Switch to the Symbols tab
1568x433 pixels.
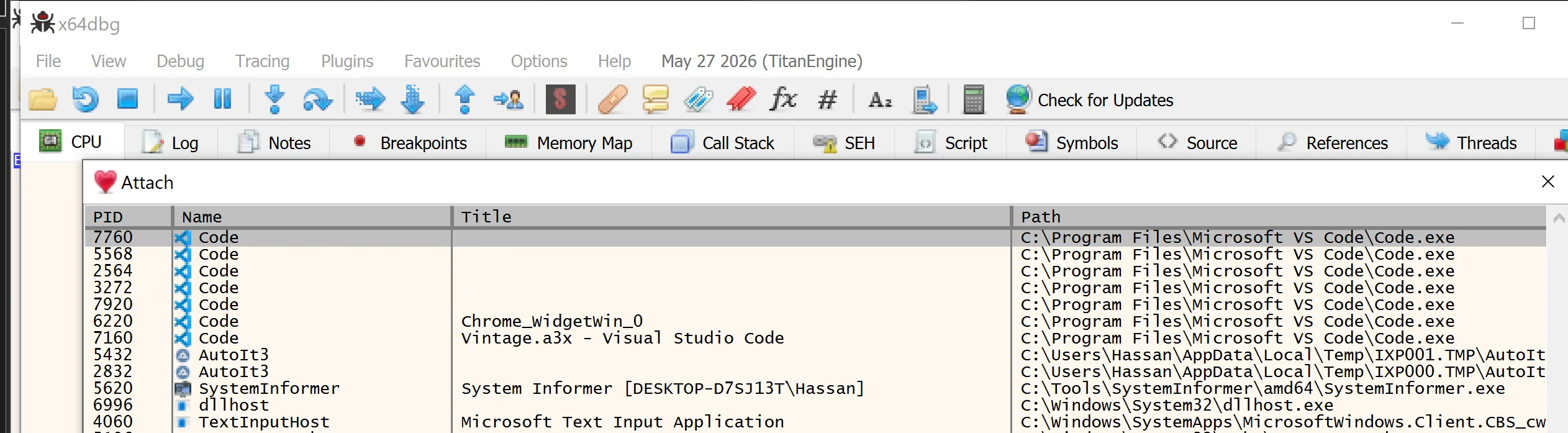[1072, 143]
